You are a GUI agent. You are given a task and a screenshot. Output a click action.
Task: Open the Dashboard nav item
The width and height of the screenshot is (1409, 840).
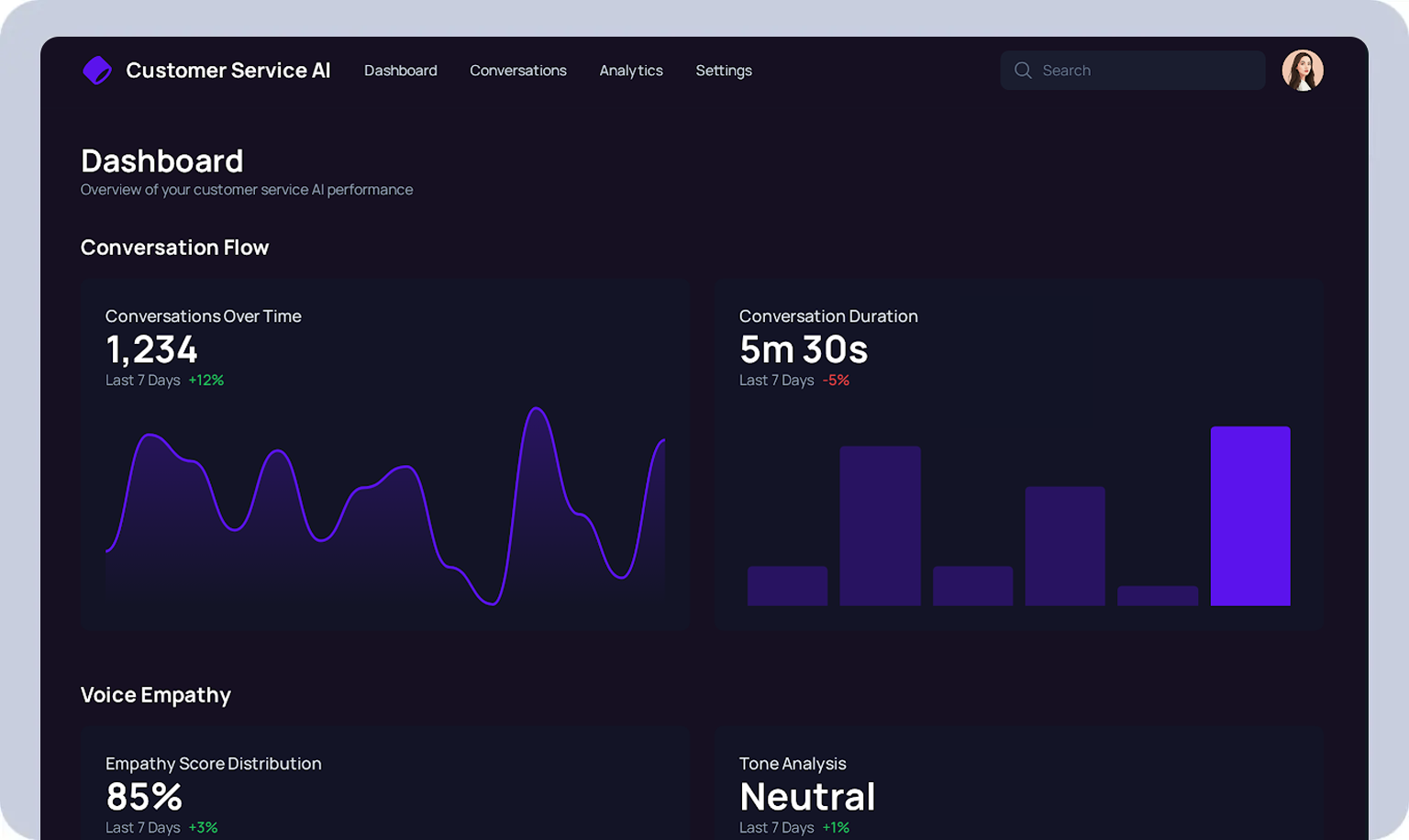[400, 71]
